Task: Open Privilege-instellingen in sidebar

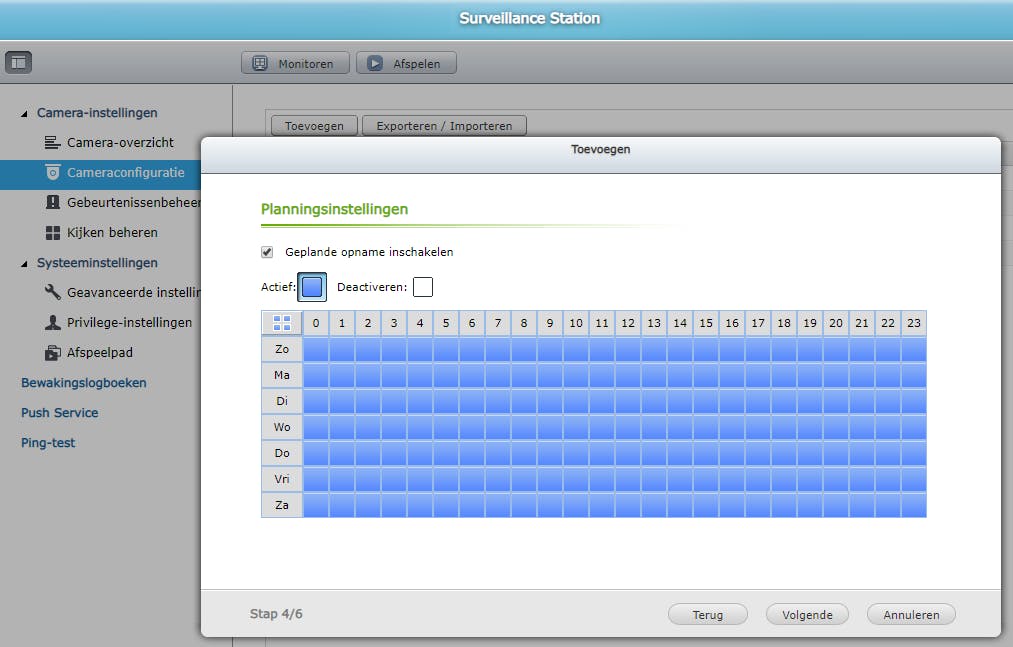Action: pyautogui.click(x=129, y=323)
